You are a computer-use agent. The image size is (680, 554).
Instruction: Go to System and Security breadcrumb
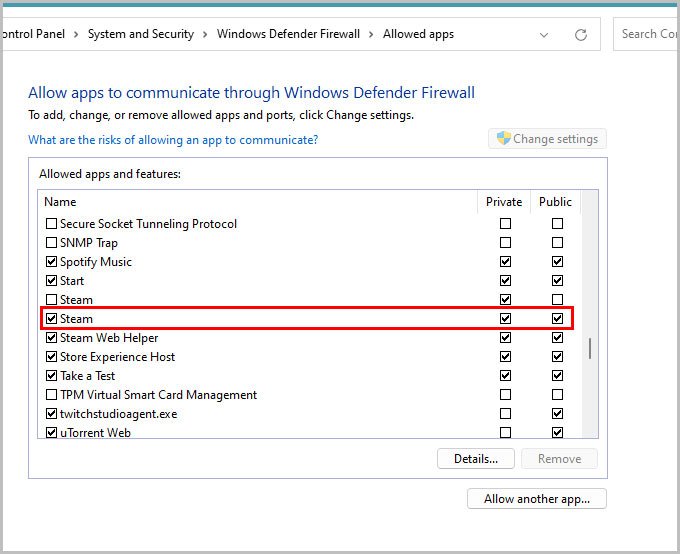pyautogui.click(x=141, y=34)
